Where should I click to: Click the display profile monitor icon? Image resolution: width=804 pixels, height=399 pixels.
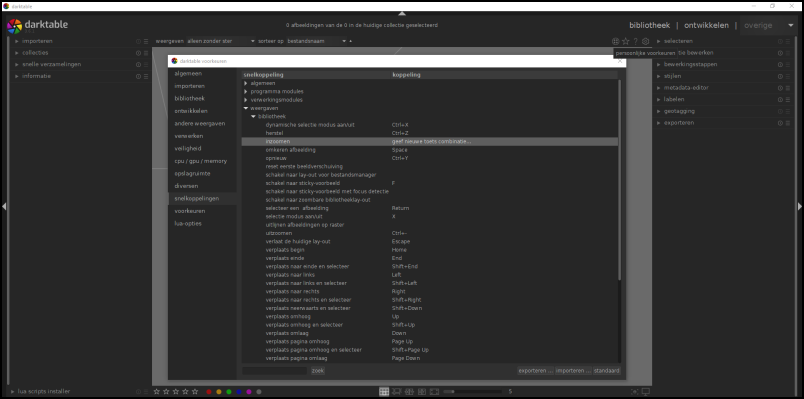(x=646, y=392)
